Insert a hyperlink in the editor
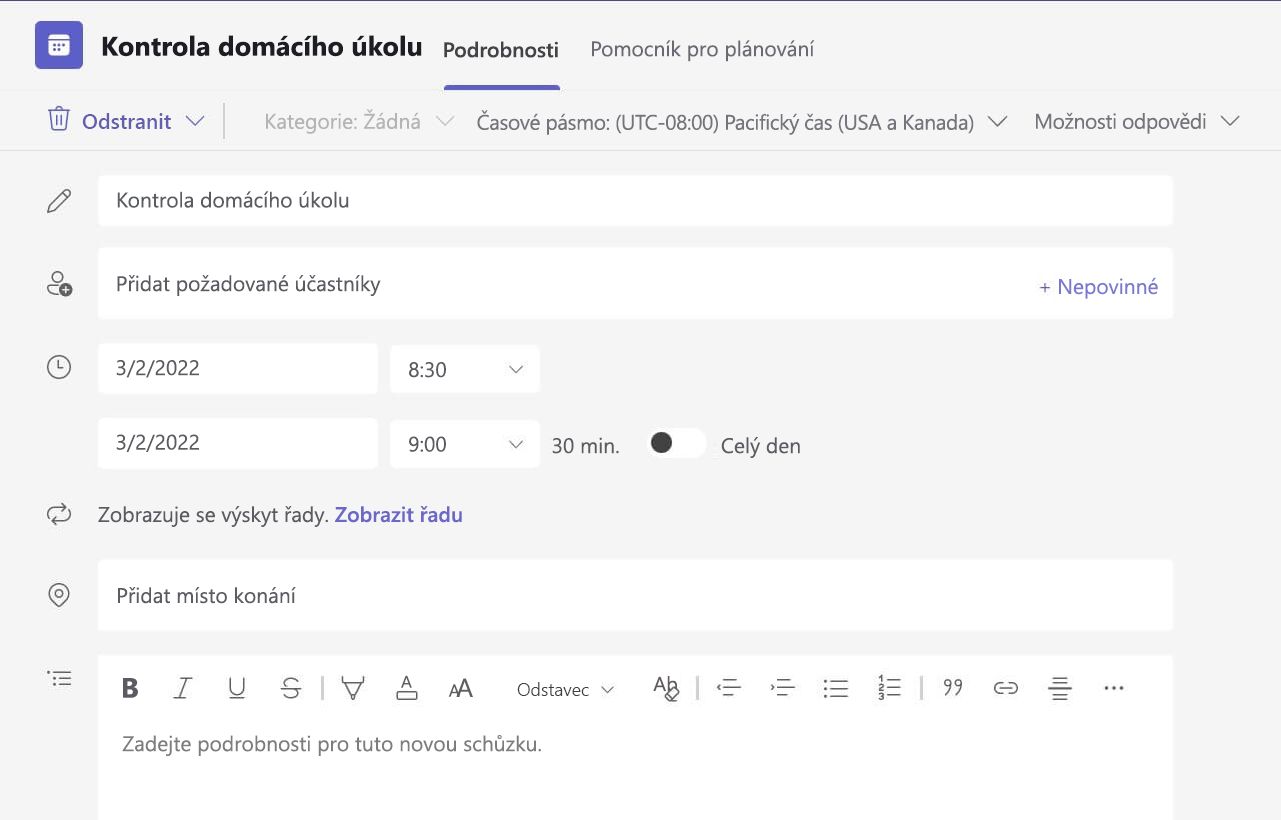The image size is (1281, 820). (x=1006, y=688)
